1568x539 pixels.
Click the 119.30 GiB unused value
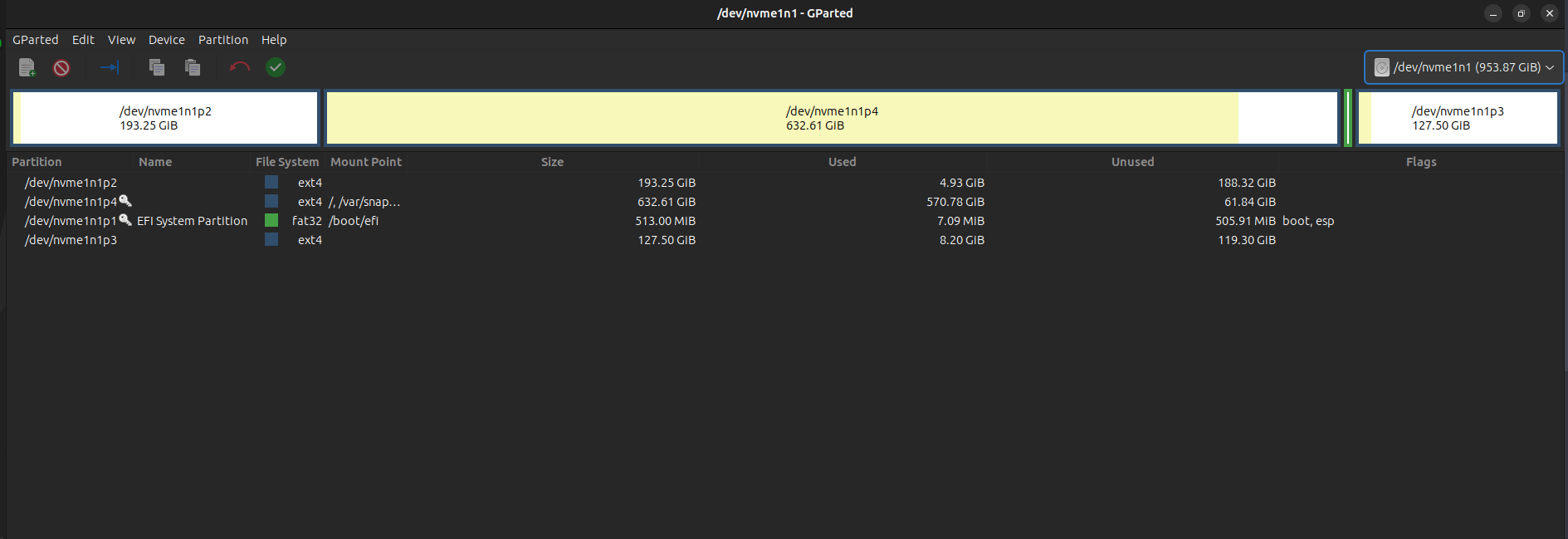point(1247,240)
